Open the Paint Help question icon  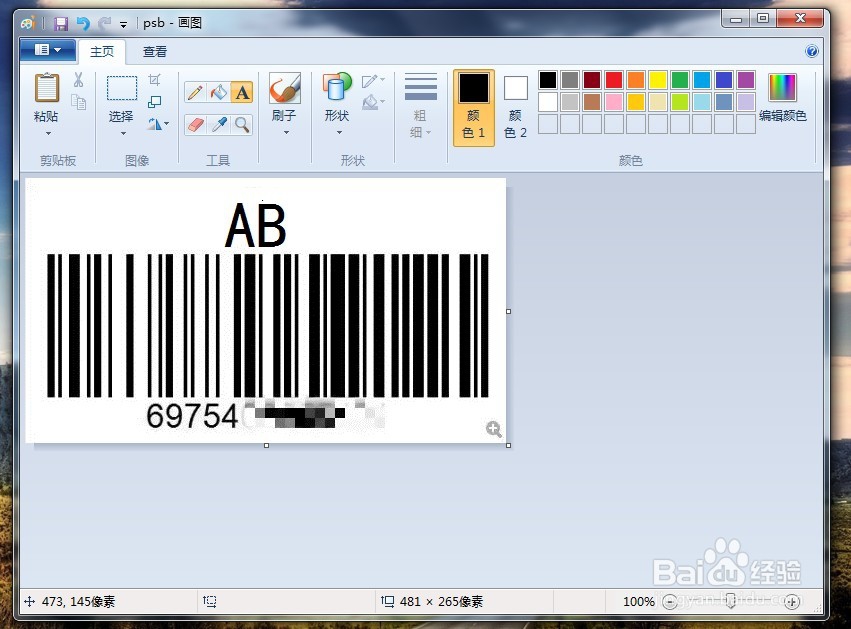[x=812, y=52]
